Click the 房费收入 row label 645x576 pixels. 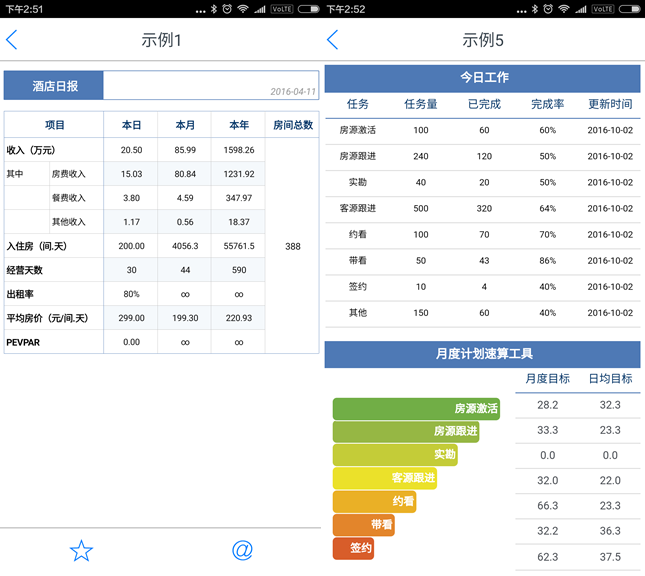(x=68, y=174)
